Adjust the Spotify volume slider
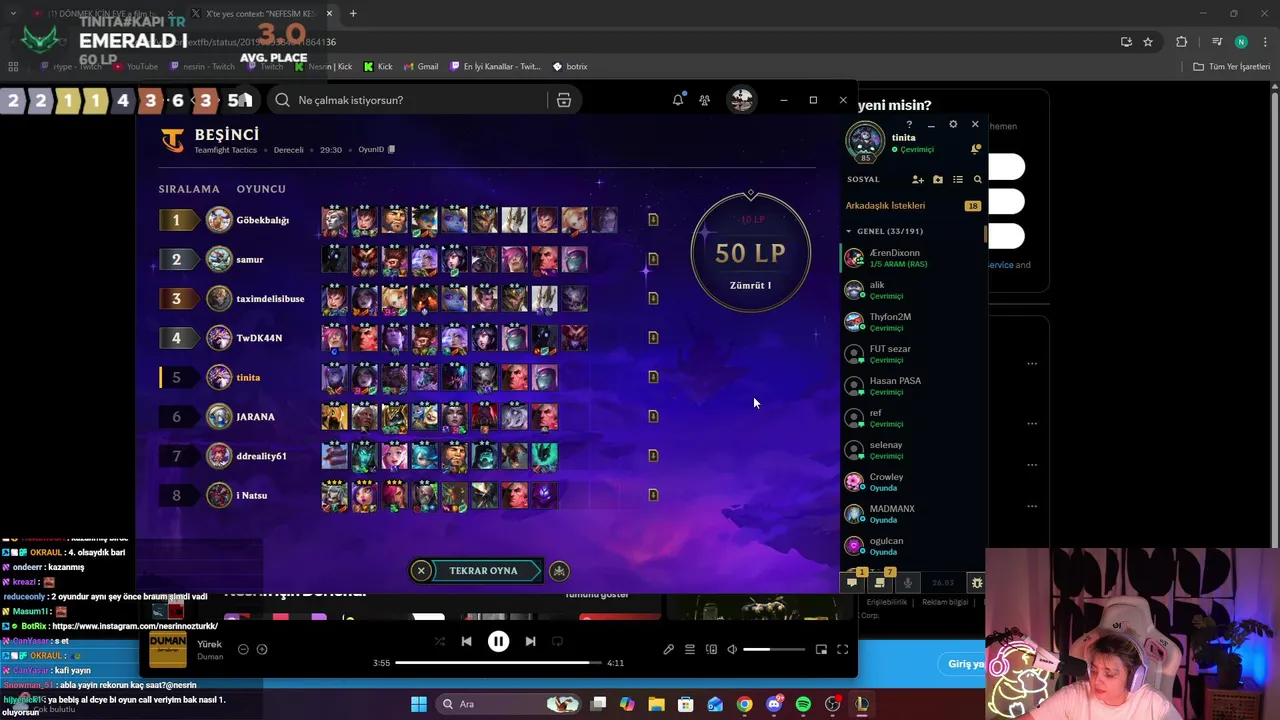 (x=773, y=650)
